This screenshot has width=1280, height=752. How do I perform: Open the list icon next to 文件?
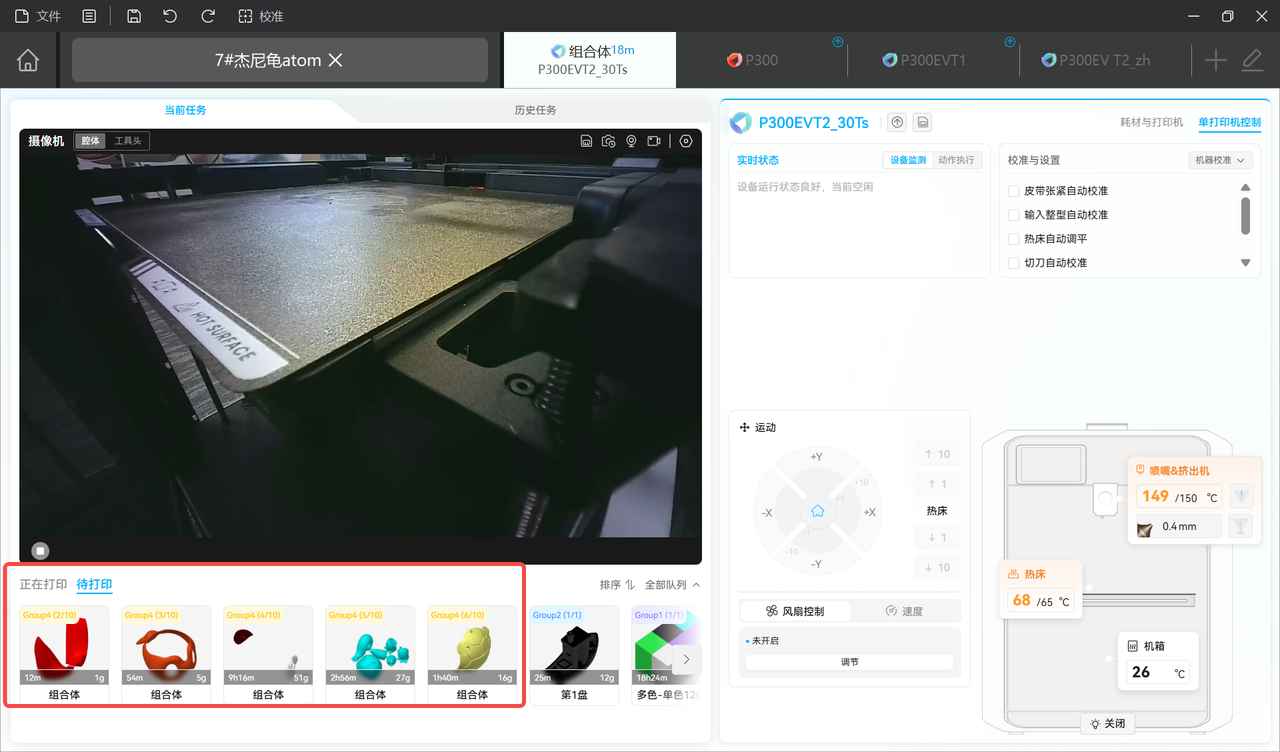coord(89,16)
